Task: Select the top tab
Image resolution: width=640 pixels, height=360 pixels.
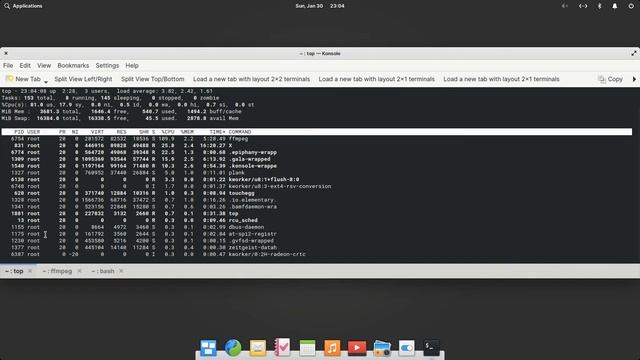Action: point(15,271)
